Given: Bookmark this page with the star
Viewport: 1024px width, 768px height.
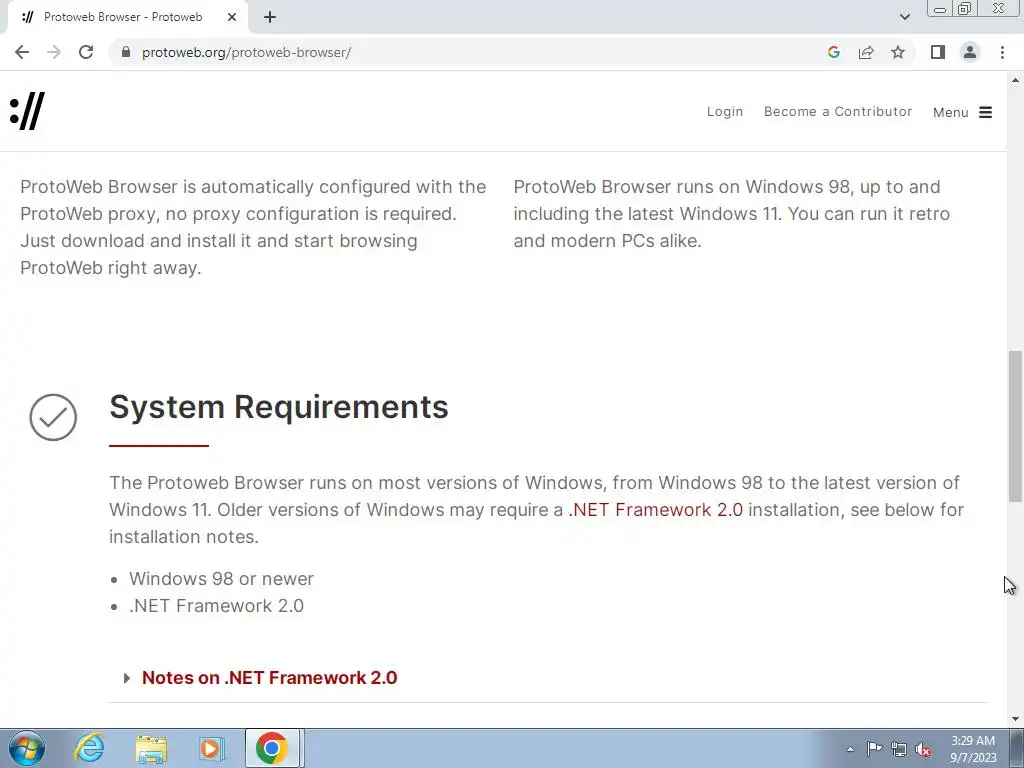Looking at the screenshot, I should point(898,52).
